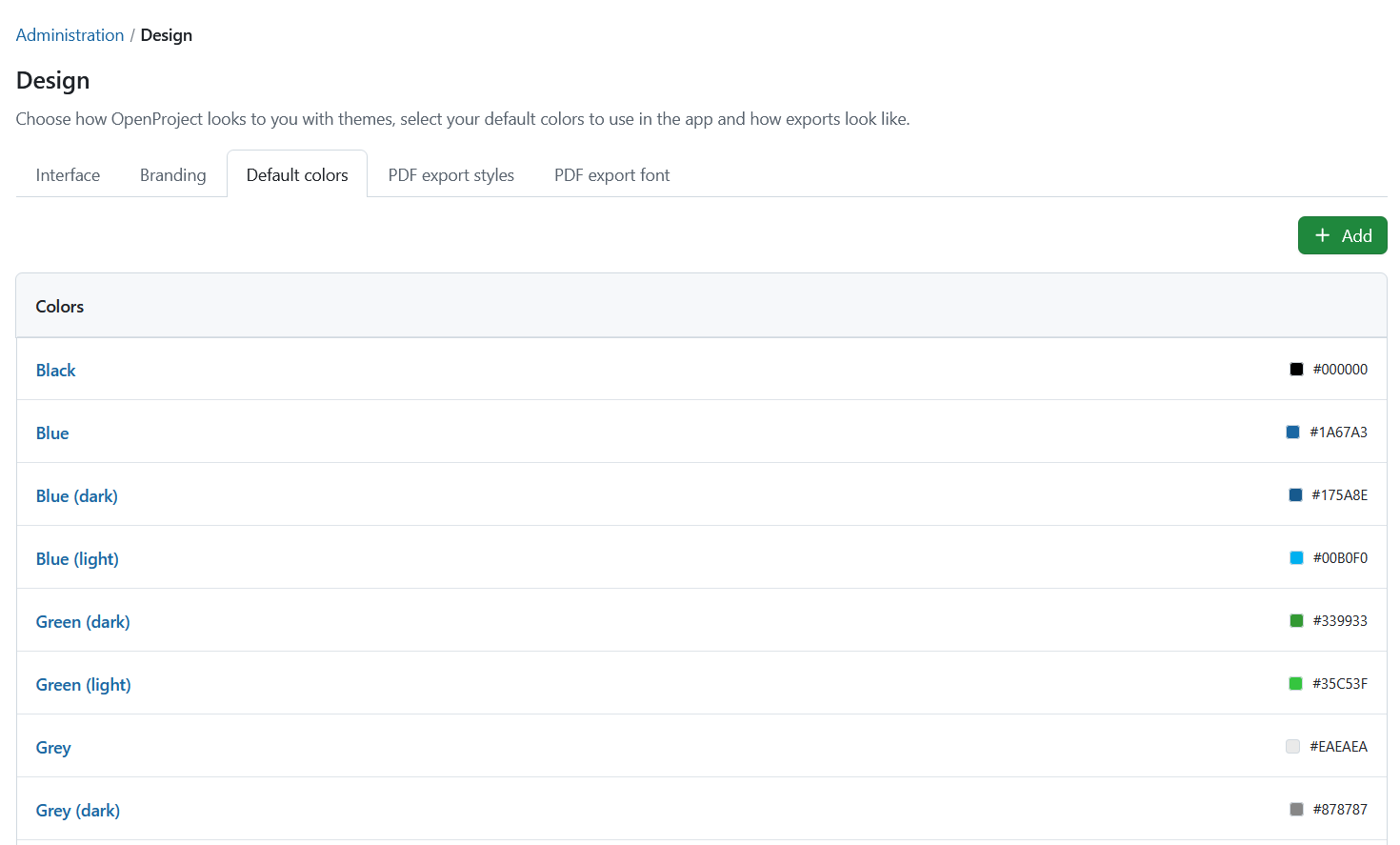1400x845 pixels.
Task: Switch to the Branding tab
Action: pyautogui.click(x=172, y=175)
